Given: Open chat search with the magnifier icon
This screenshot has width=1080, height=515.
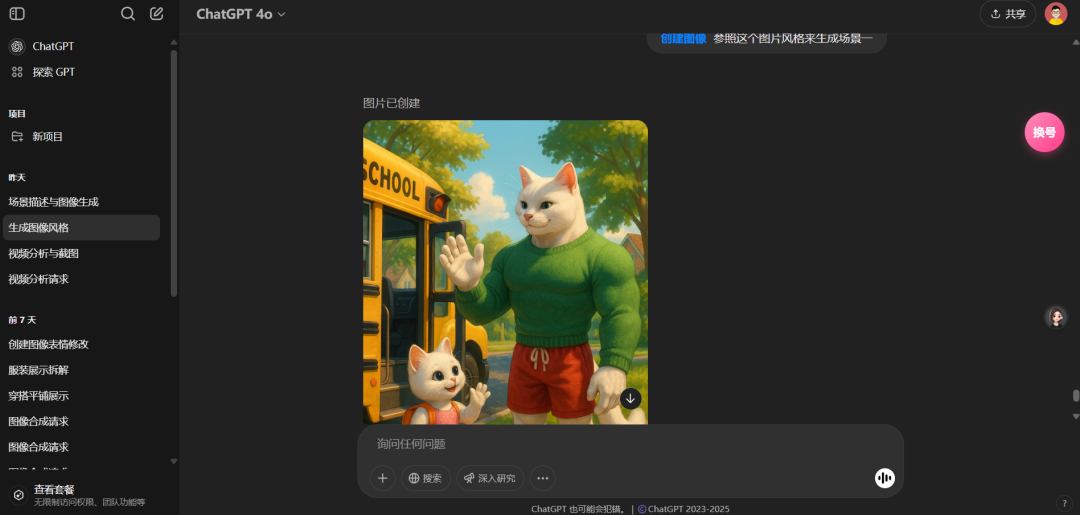Looking at the screenshot, I should [127, 14].
